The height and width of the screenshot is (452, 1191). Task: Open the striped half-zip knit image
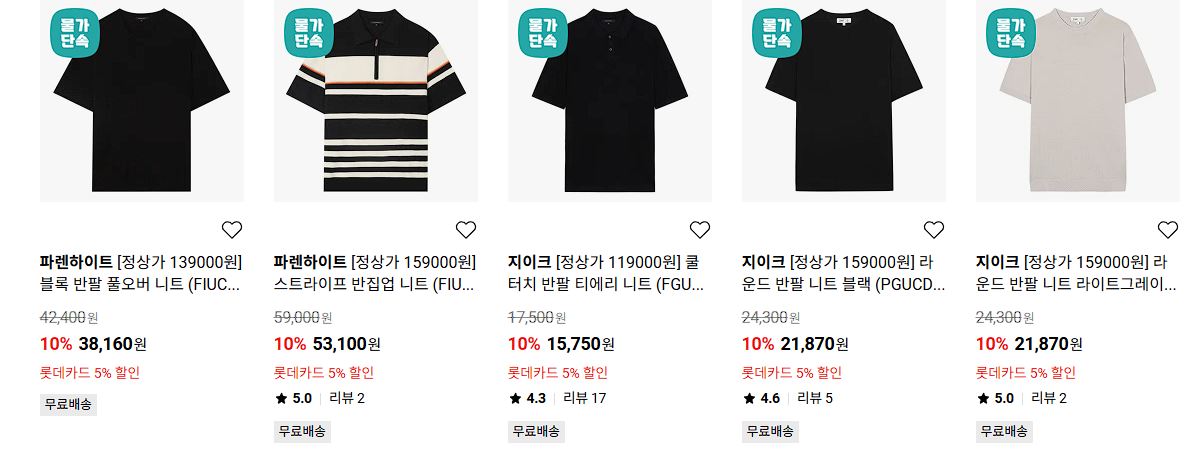(x=376, y=100)
